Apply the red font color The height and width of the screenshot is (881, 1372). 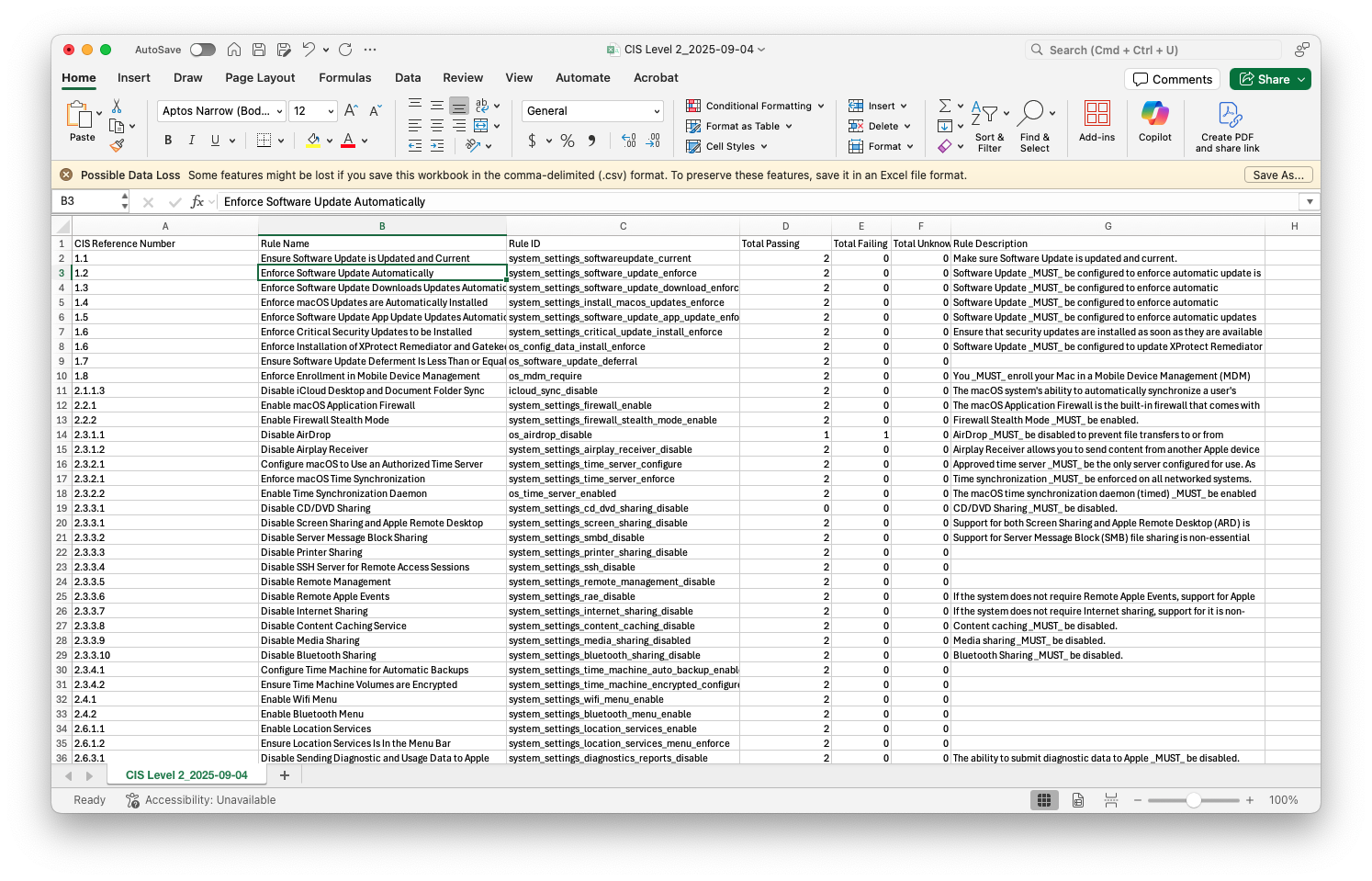[348, 141]
